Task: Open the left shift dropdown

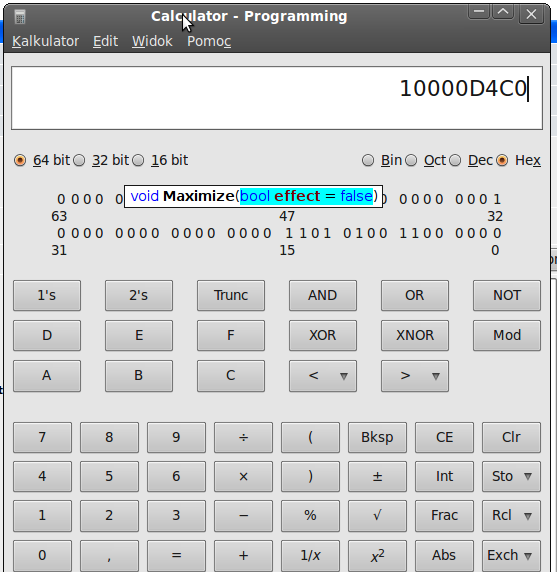Action: [323, 376]
